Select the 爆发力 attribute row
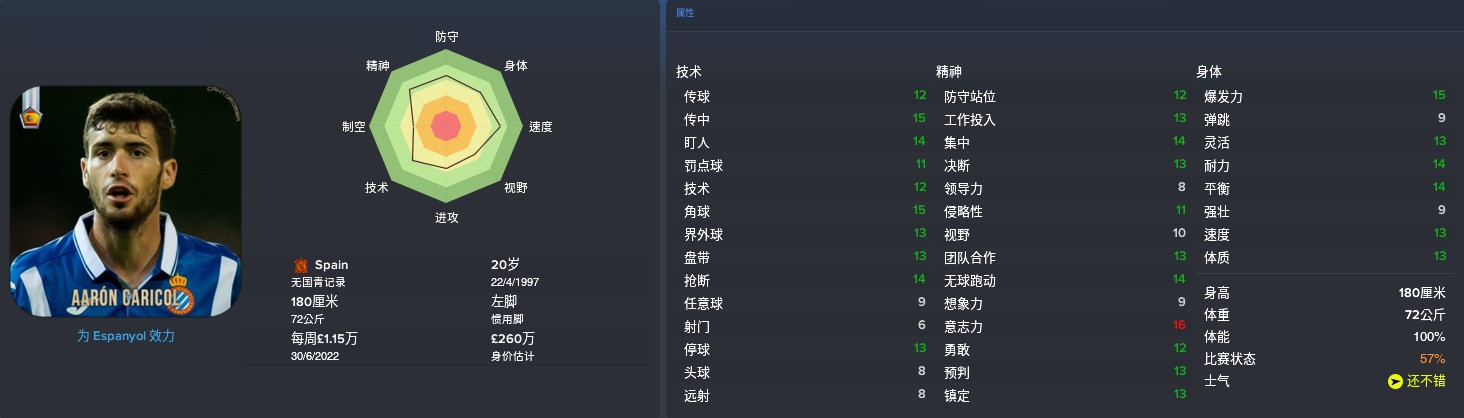The width and height of the screenshot is (1464, 418). pos(1323,96)
